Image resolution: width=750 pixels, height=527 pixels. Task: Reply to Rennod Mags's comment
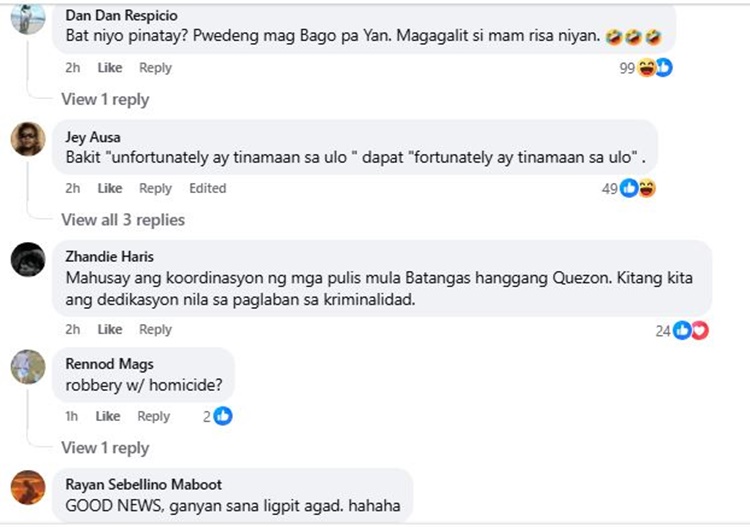pos(153,416)
